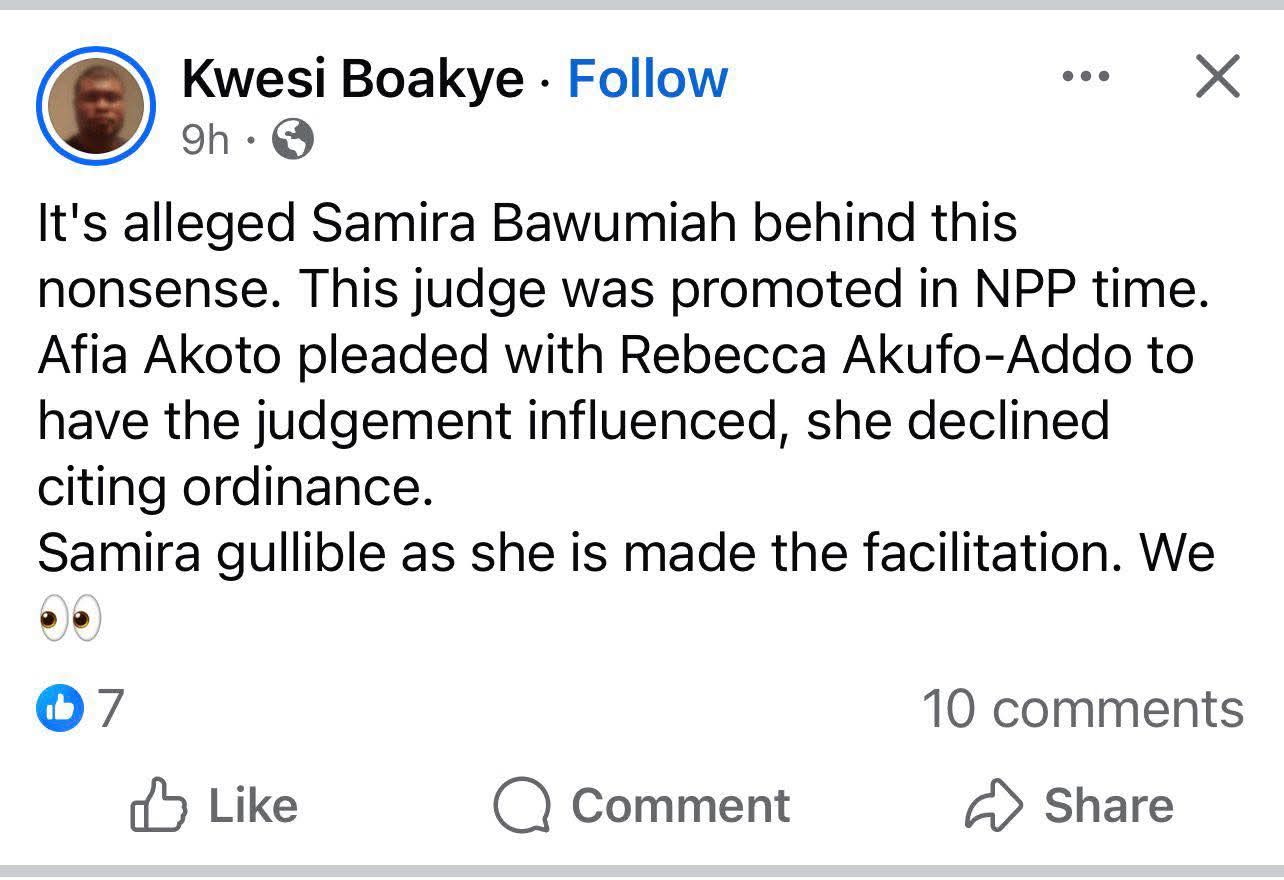The width and height of the screenshot is (1284, 880).
Task: Click the Kwesi Boakye author name
Action: tap(352, 80)
